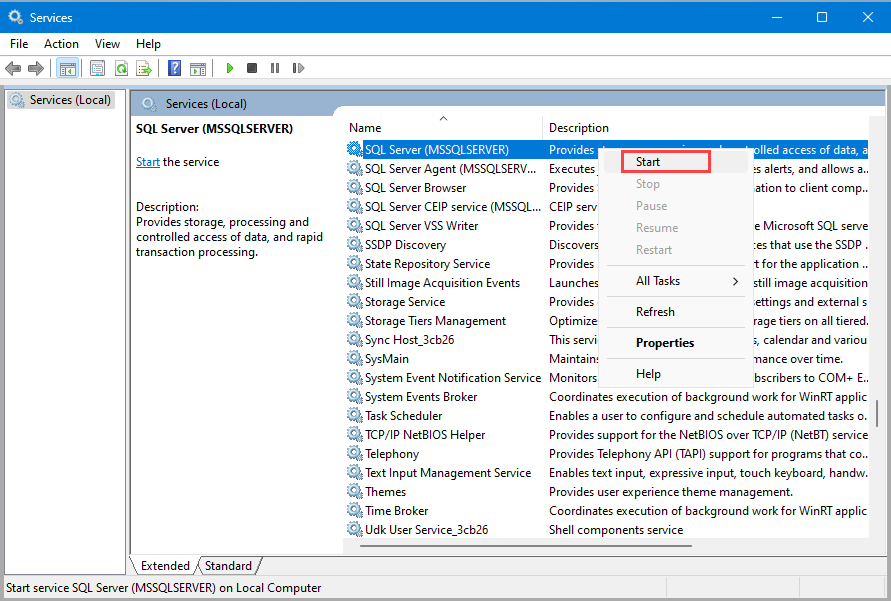Select Properties in the context menu
The width and height of the screenshot is (891, 601).
pos(665,343)
